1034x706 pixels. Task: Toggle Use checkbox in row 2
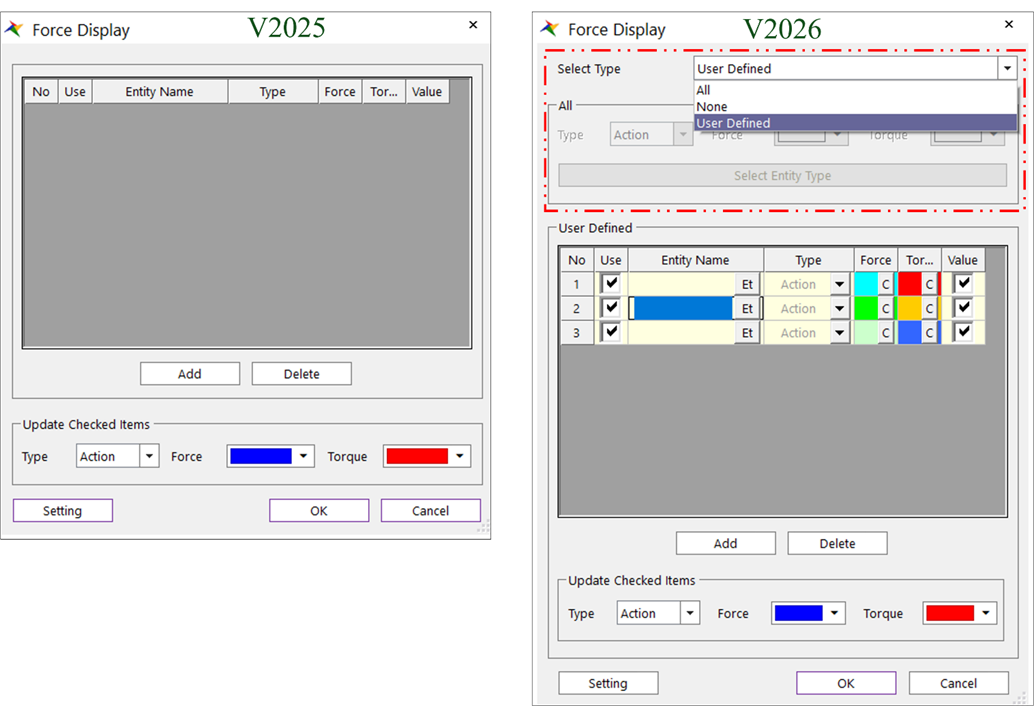611,308
